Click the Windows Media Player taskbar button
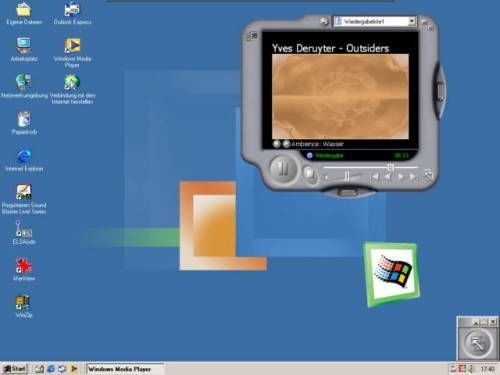Viewport: 500px width, 375px height. click(125, 369)
